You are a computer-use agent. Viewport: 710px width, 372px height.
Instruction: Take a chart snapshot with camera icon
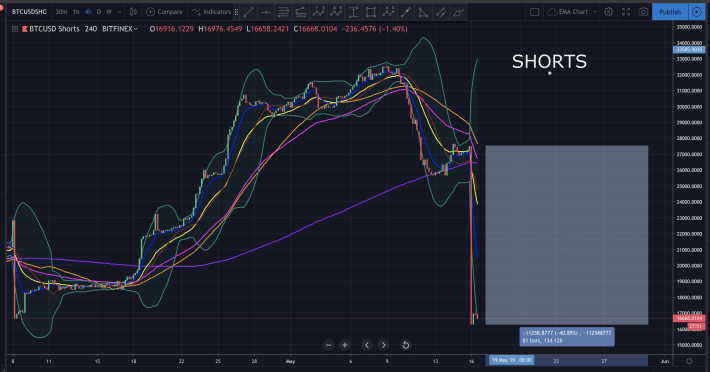coord(643,12)
